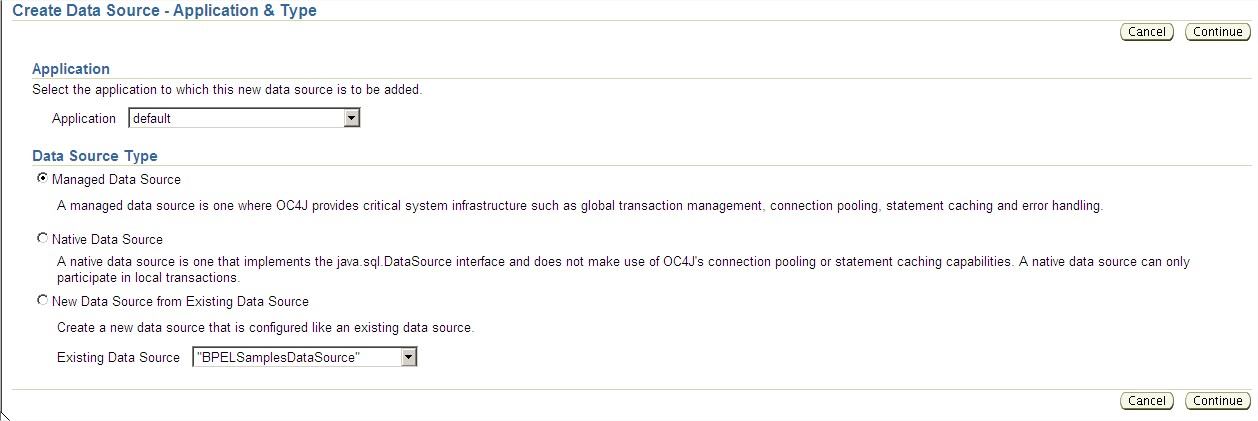Open the BPELSamplesDataSource dropdown list
The width and height of the screenshot is (1258, 421).
click(x=295, y=357)
